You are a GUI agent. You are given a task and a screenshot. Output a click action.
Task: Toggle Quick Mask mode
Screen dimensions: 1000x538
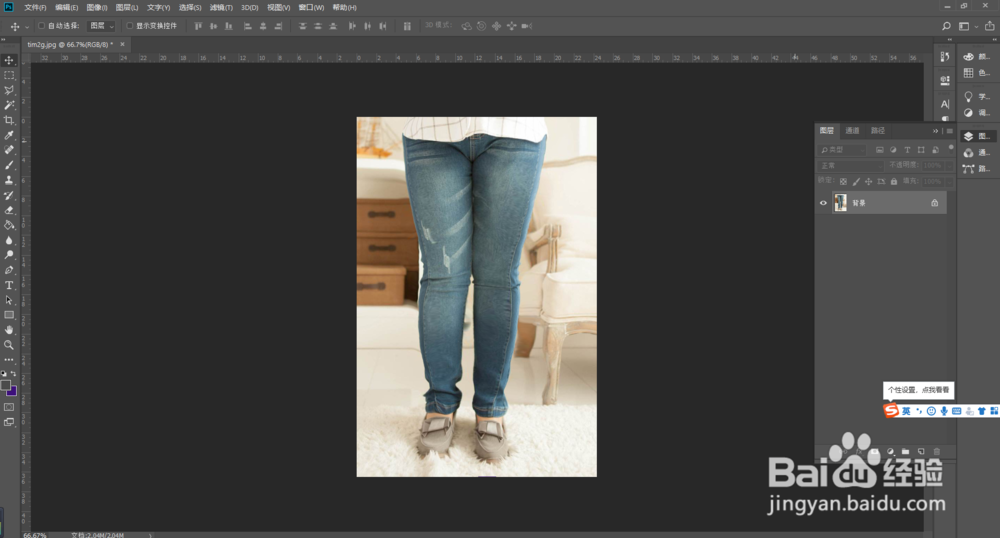point(9,407)
